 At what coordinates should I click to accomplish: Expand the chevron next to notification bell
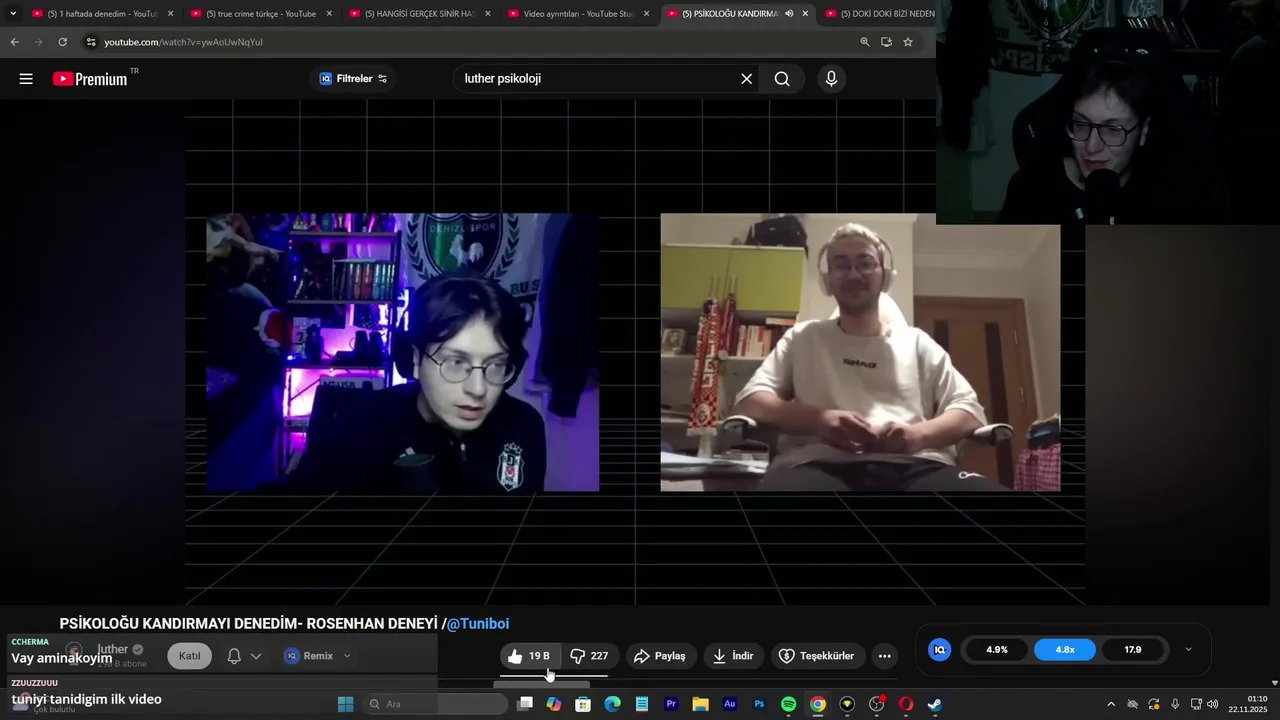[256, 656]
